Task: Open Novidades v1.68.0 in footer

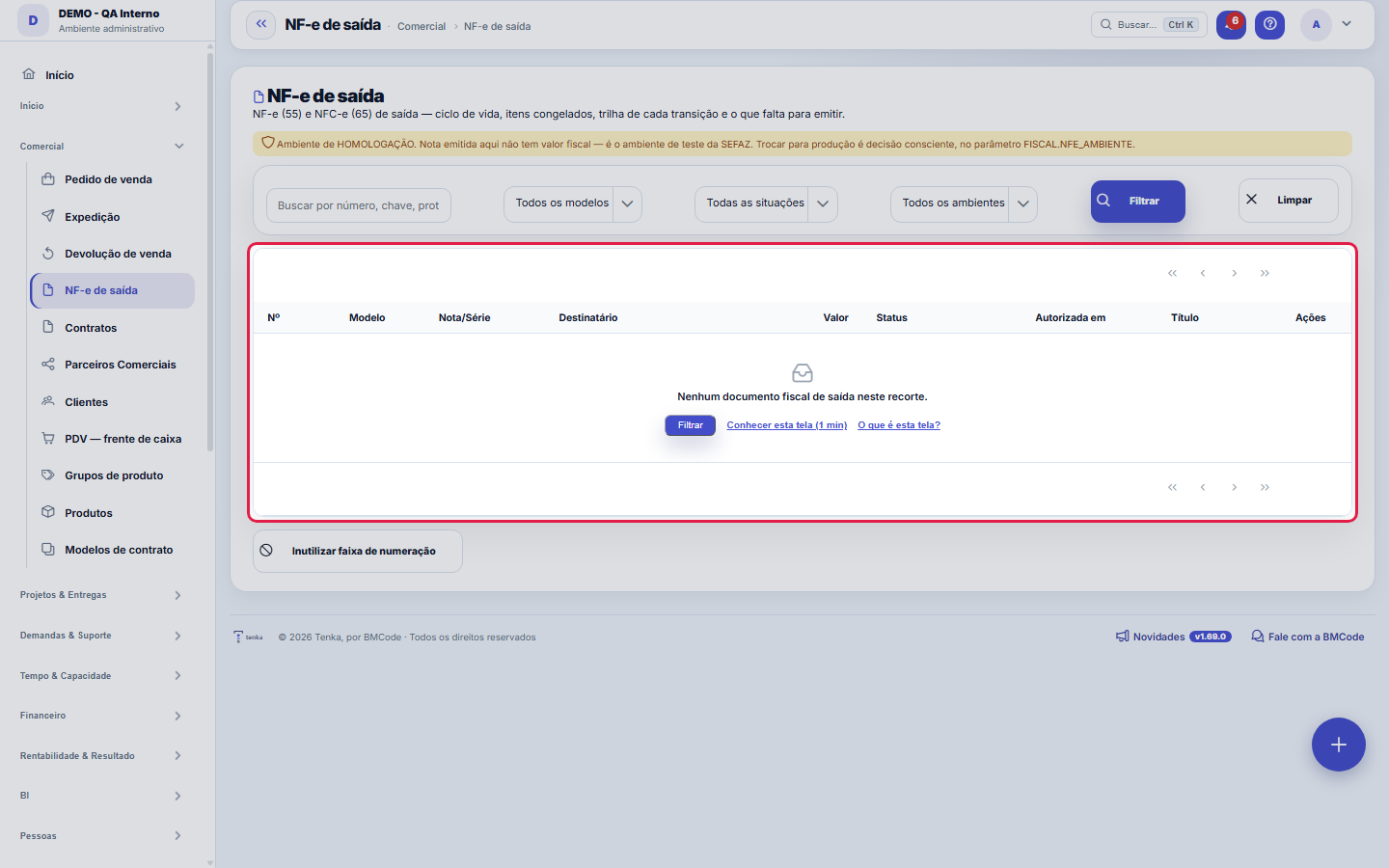Action: tap(1174, 637)
